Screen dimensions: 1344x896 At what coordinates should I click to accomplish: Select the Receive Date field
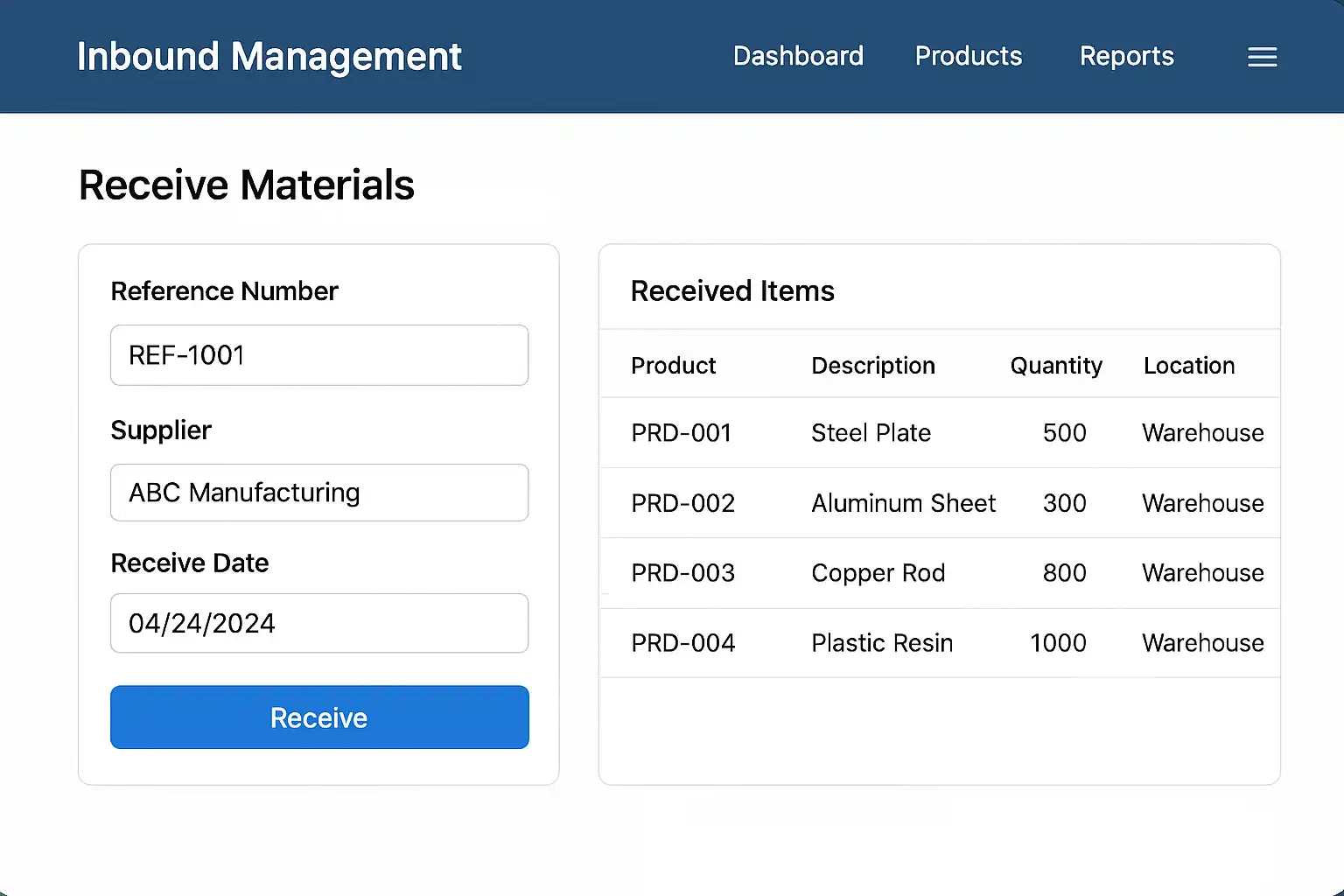(319, 623)
